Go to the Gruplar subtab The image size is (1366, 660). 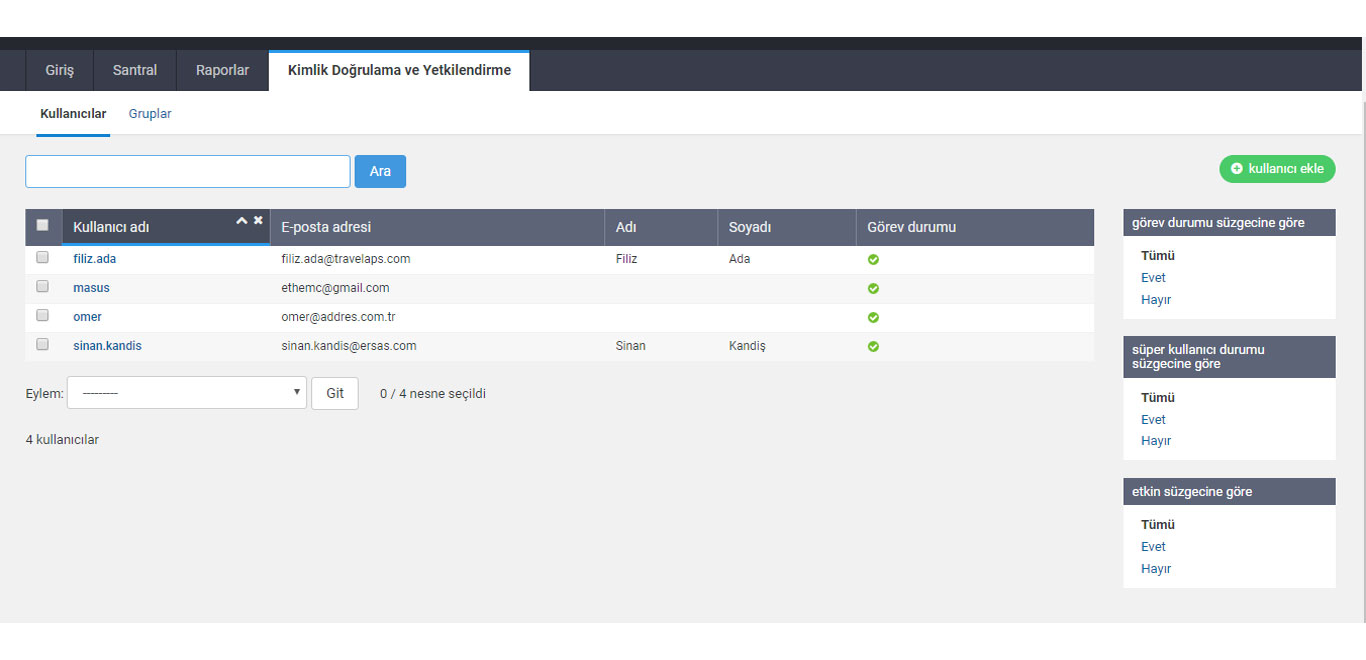tap(150, 114)
